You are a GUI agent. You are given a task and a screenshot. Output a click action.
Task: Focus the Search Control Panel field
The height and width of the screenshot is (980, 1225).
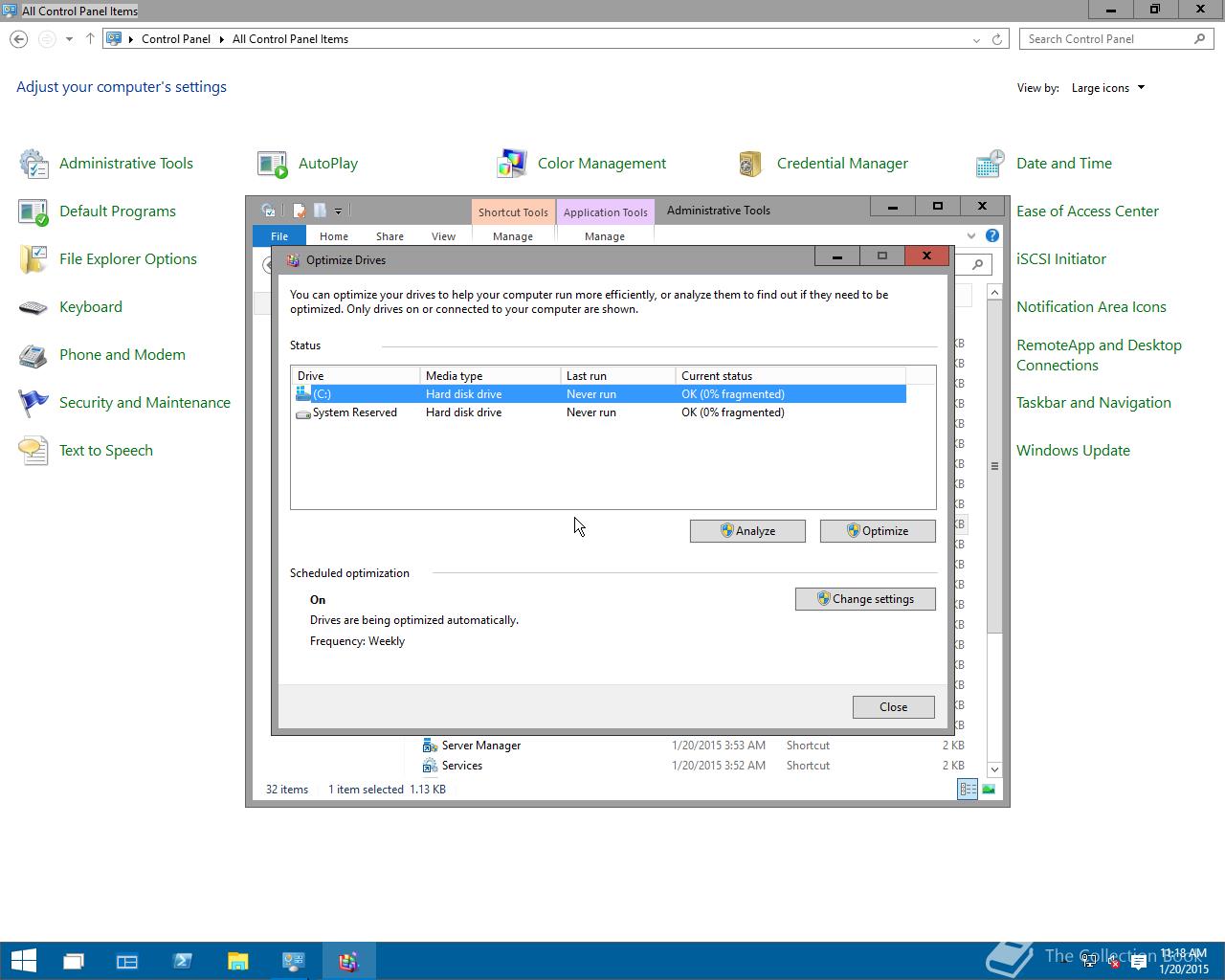click(1117, 39)
